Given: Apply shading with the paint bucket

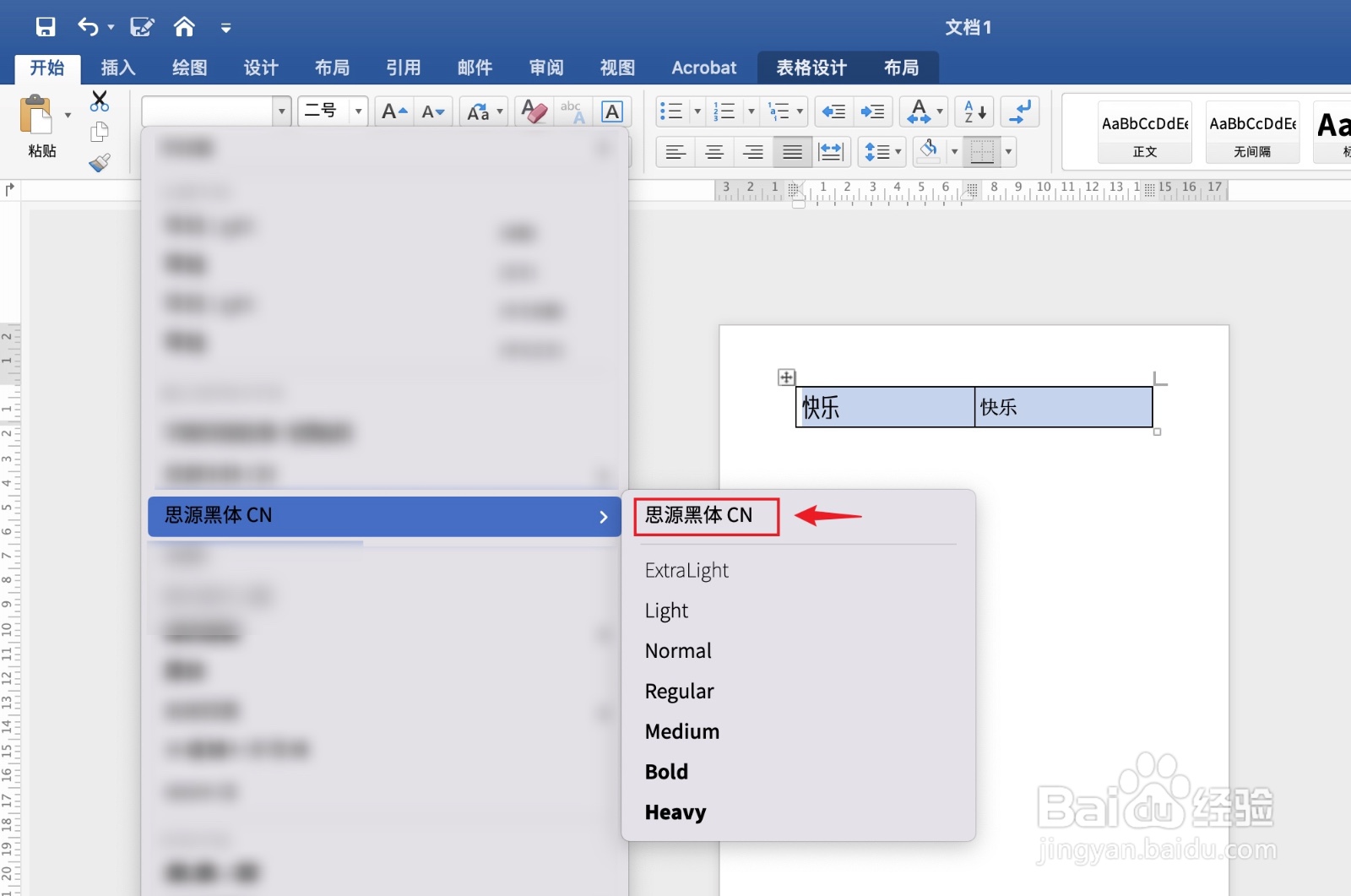Looking at the screenshot, I should tap(929, 151).
